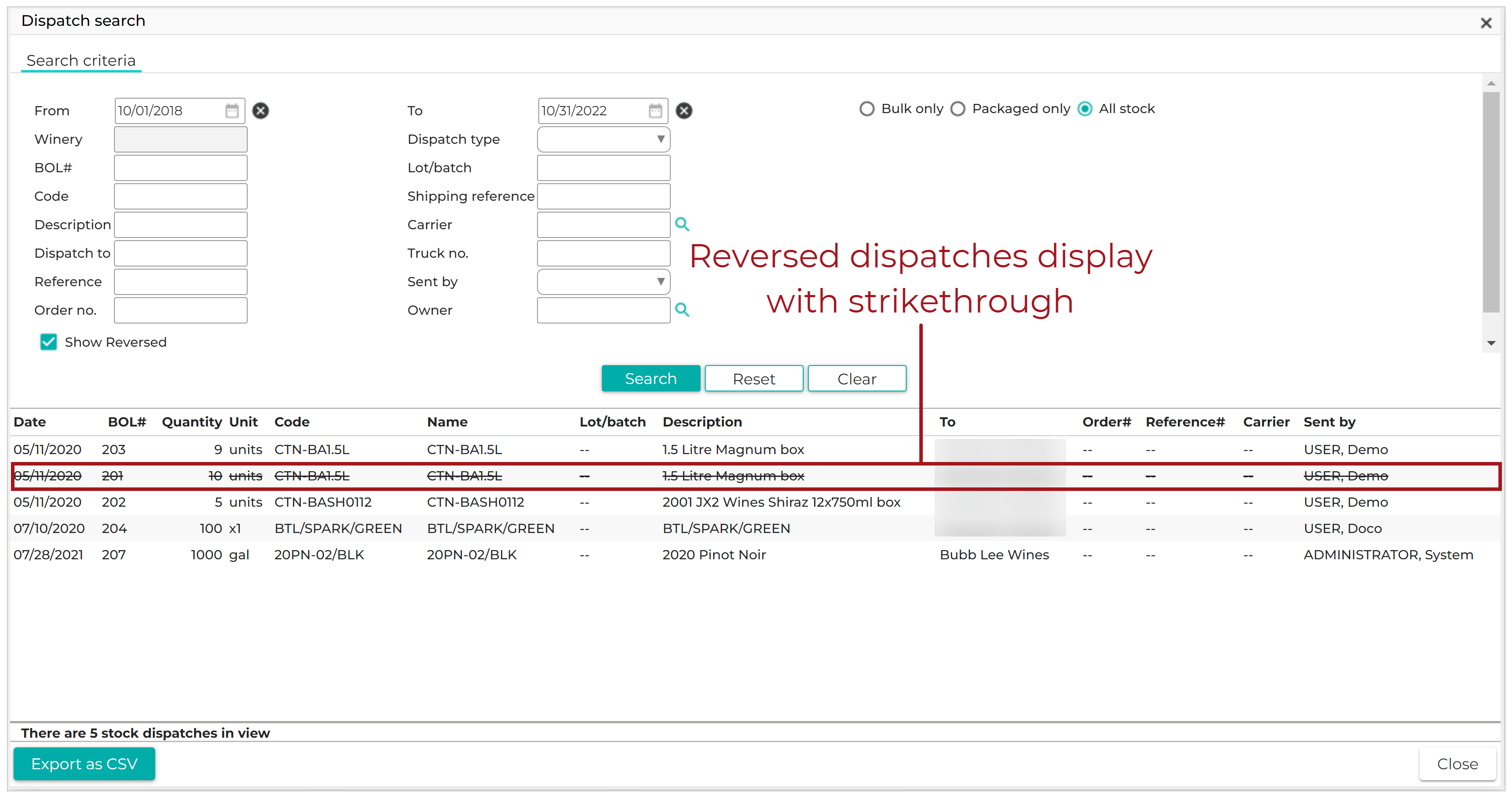The height and width of the screenshot is (796, 1512).
Task: Export results as CSV
Action: click(85, 764)
